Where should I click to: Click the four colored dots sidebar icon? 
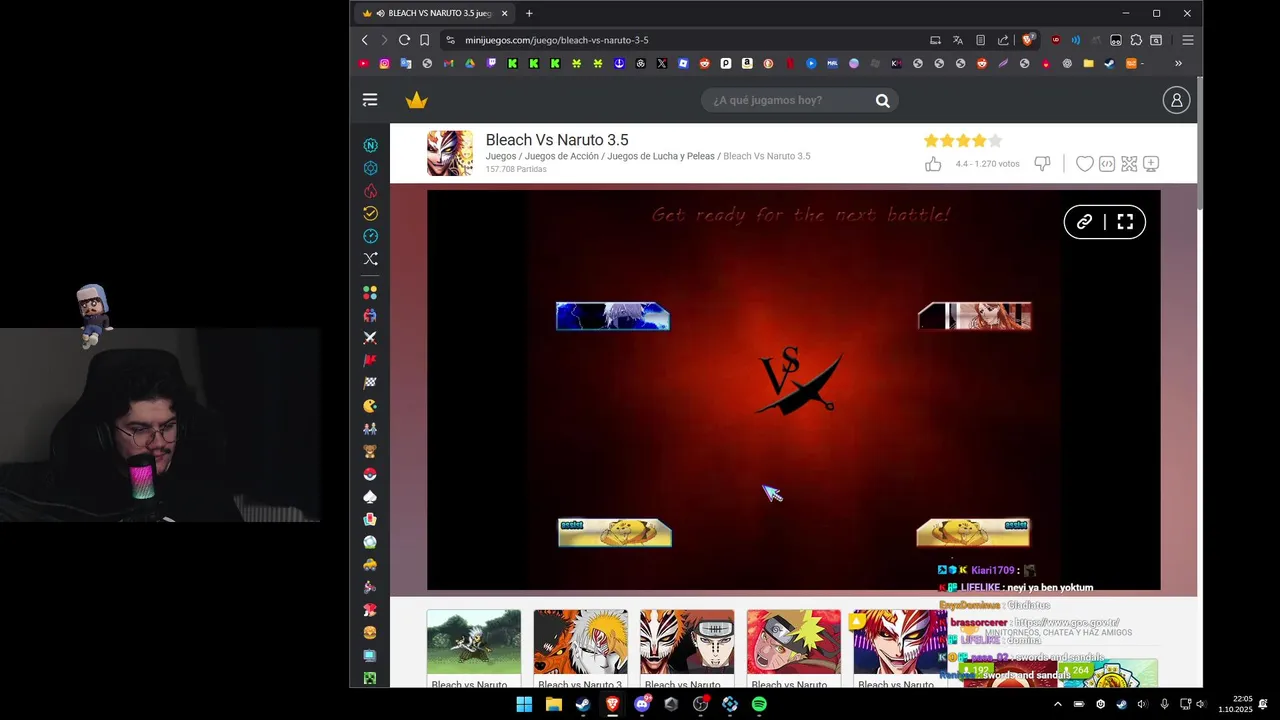370,293
